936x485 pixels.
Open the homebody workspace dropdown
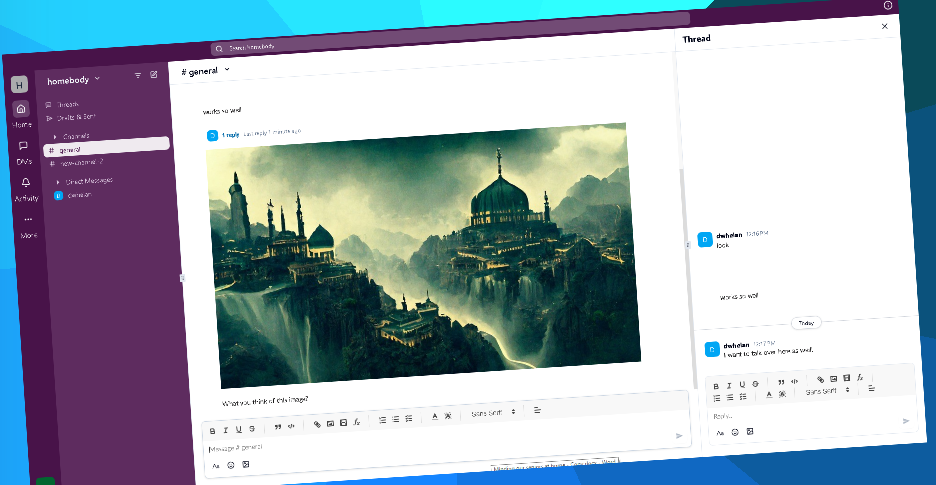tap(73, 80)
